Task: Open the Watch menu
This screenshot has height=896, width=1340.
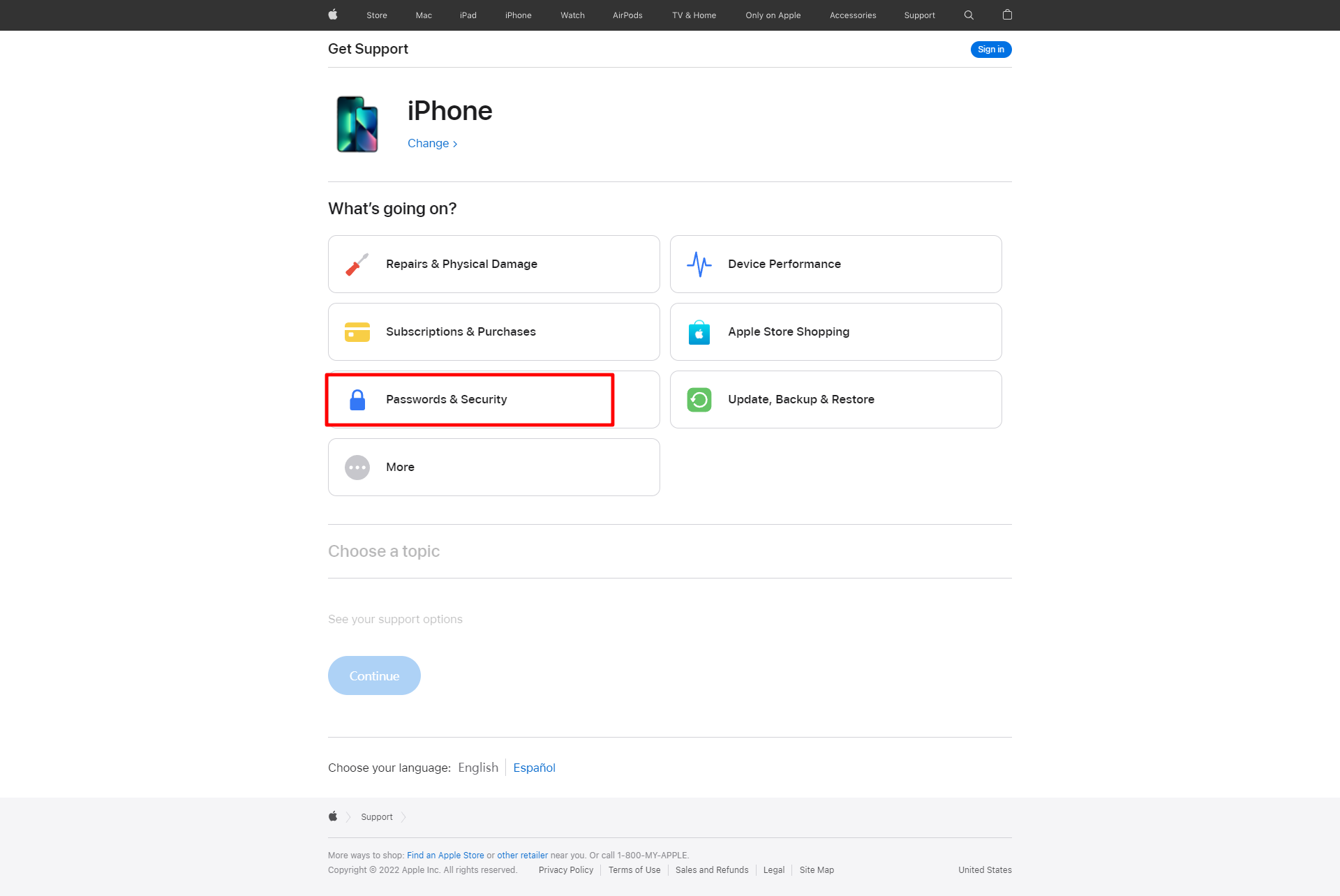Action: (572, 15)
